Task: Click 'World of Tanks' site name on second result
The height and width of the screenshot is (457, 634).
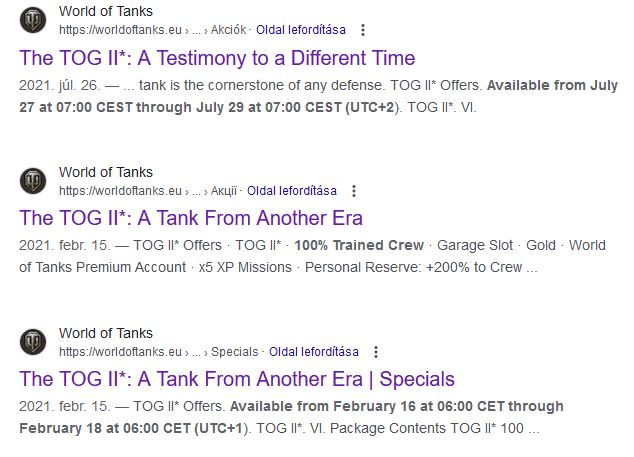Action: [x=106, y=172]
